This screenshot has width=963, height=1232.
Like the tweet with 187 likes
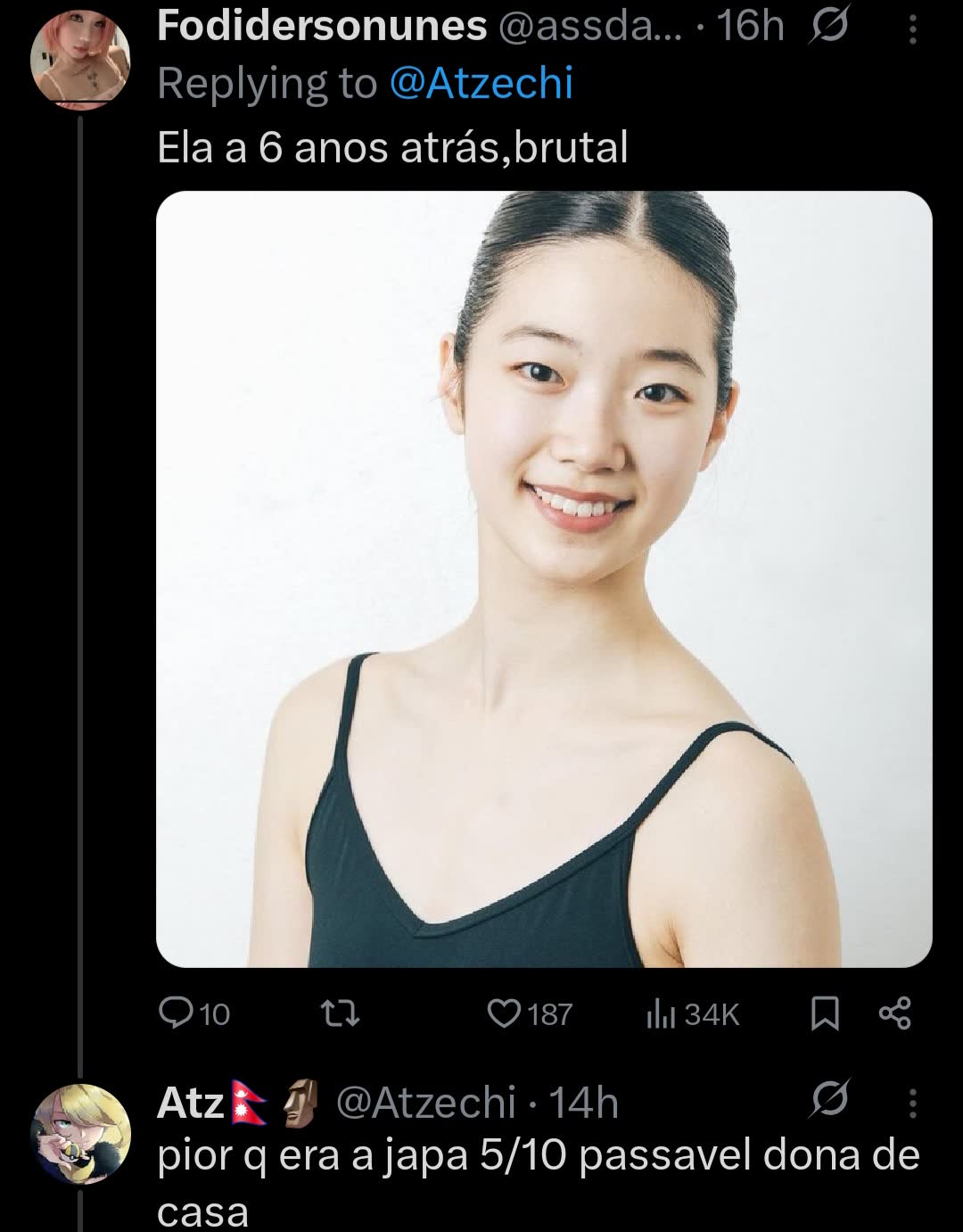pos(530,1014)
